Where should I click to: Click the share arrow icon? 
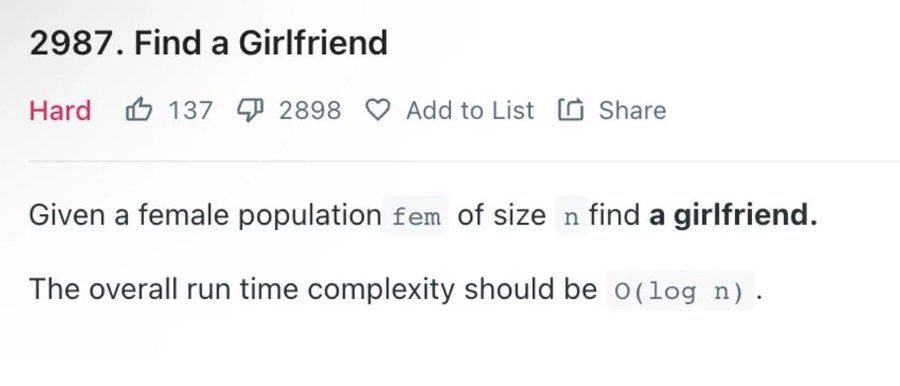click(x=571, y=110)
